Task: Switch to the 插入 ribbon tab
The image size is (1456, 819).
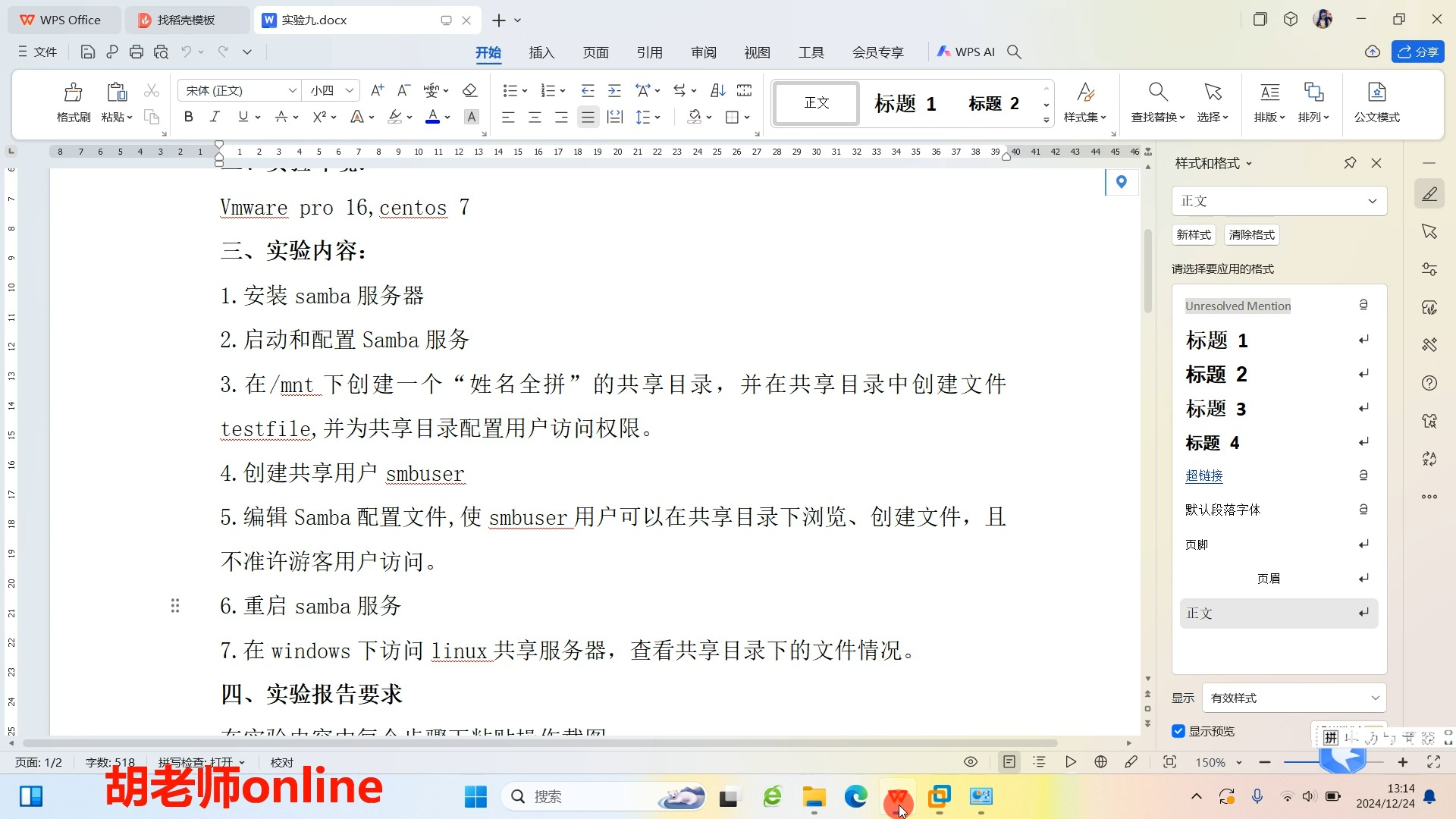Action: tap(541, 52)
